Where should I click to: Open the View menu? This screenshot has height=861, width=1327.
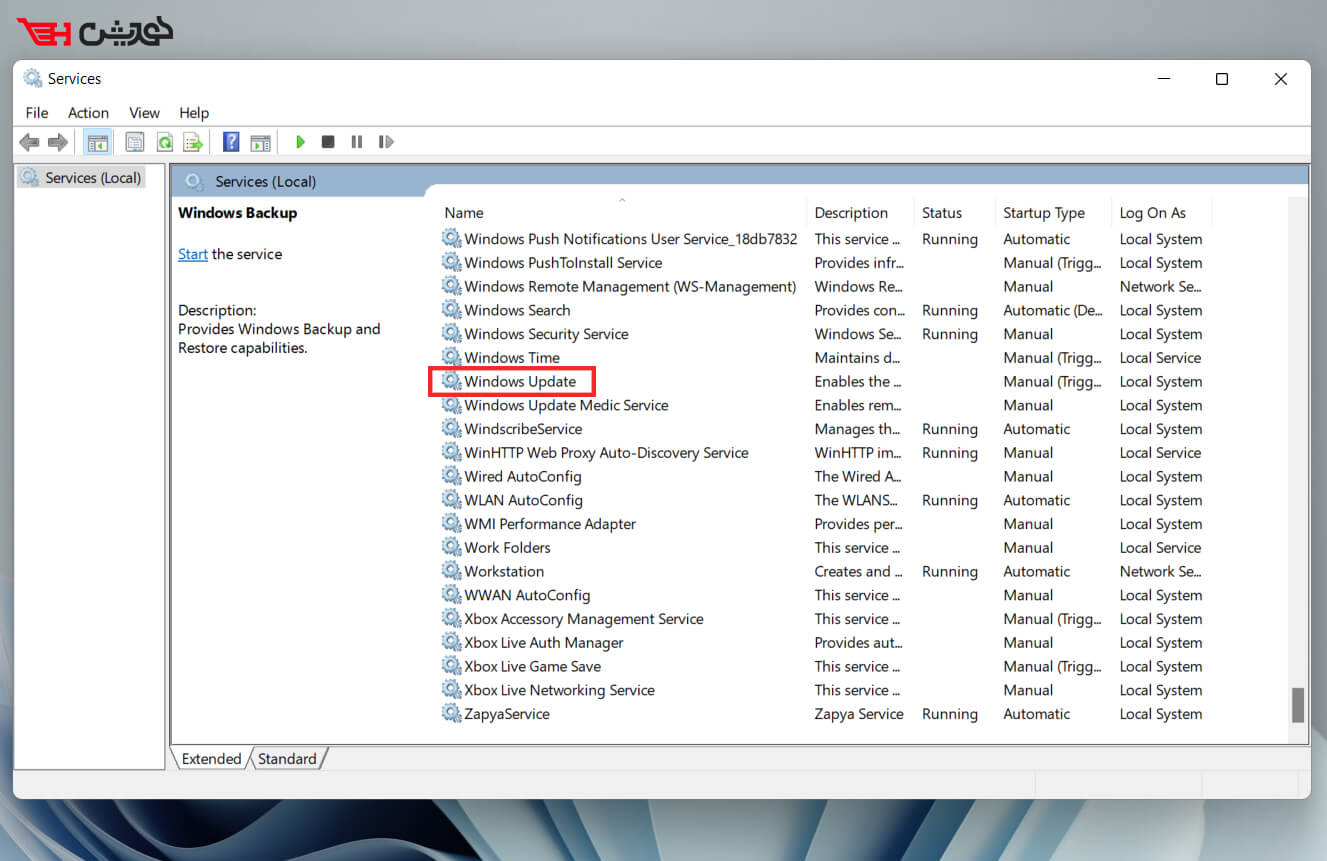144,113
